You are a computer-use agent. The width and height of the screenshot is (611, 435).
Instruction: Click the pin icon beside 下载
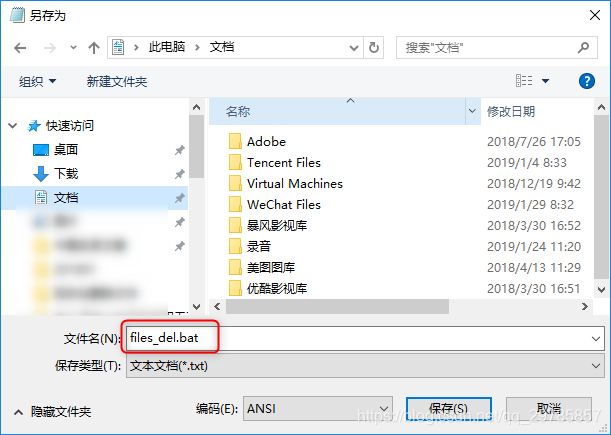tap(179, 174)
